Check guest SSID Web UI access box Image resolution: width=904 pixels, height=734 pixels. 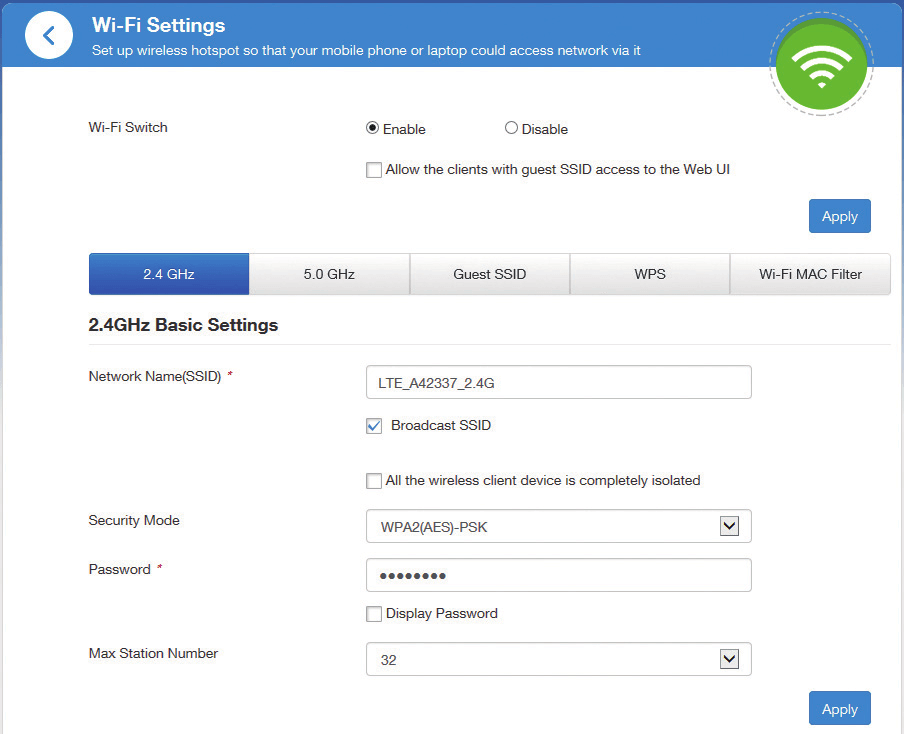tap(374, 170)
